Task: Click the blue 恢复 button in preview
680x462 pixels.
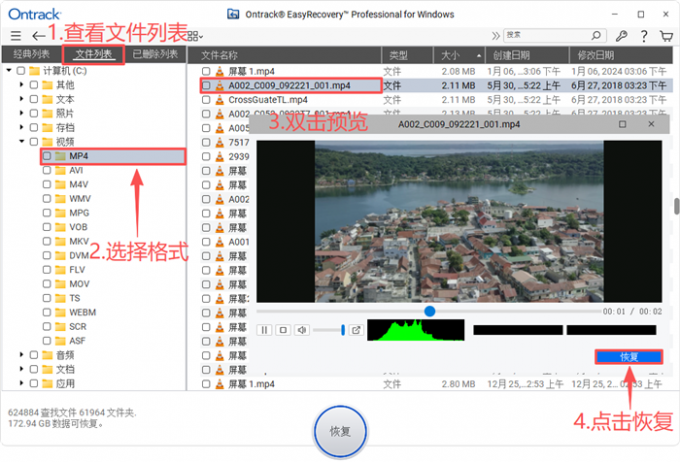Action: (629, 357)
